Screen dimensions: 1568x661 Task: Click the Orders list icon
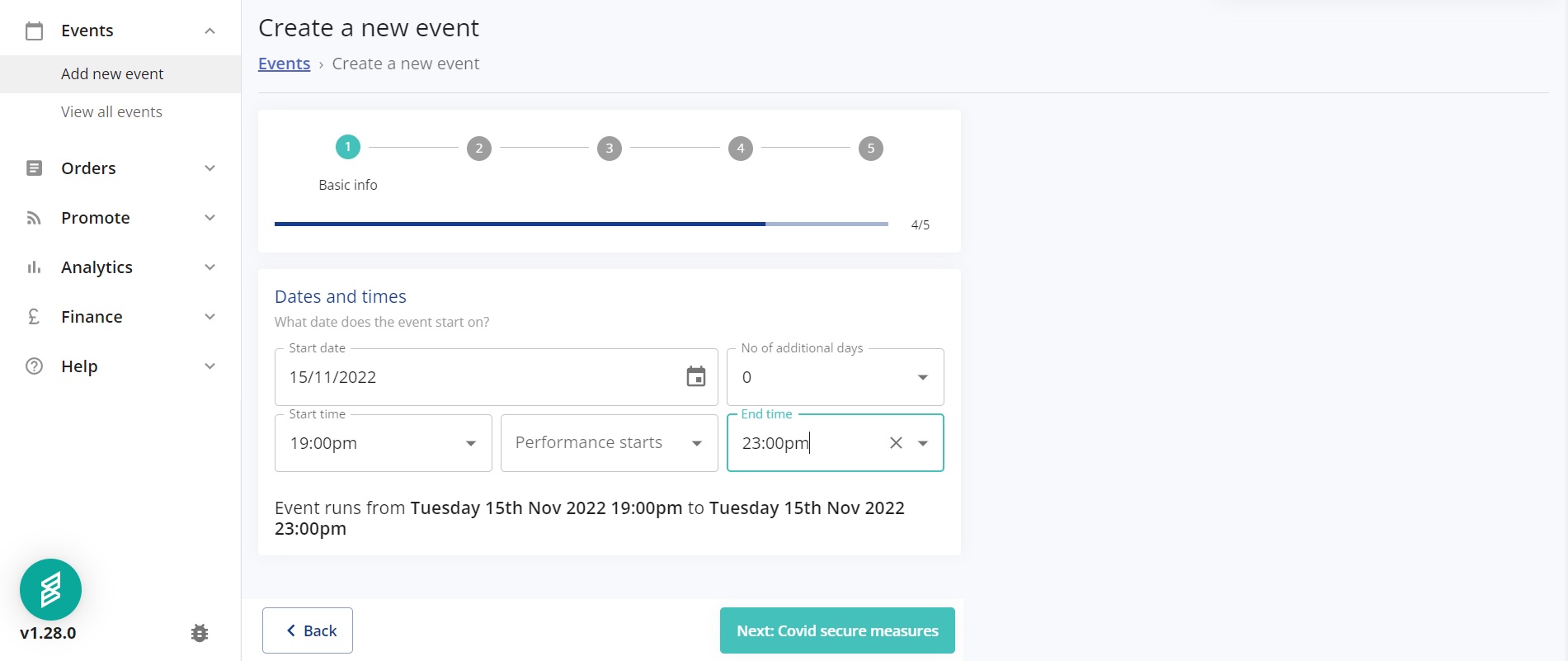(x=34, y=168)
